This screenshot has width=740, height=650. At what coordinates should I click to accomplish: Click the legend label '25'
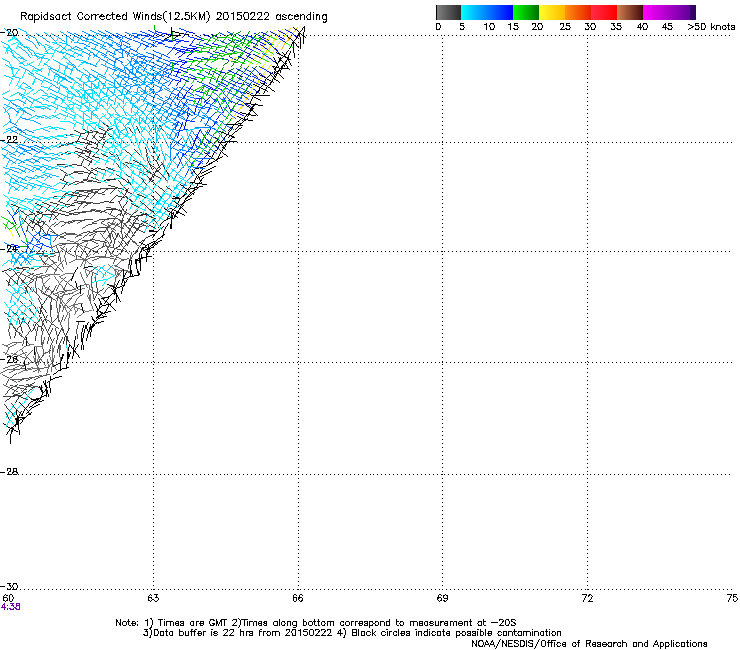click(565, 27)
